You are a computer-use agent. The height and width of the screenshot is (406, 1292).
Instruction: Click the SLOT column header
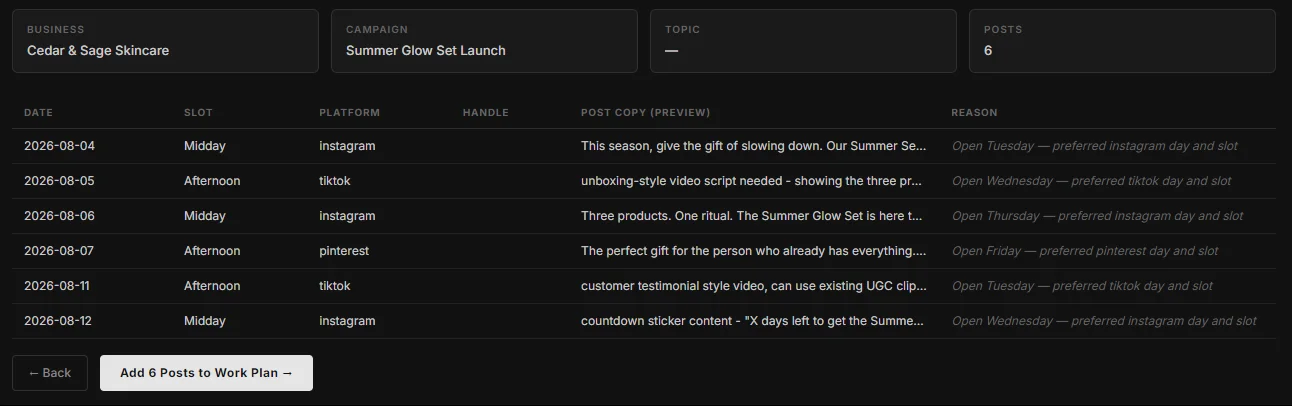pyautogui.click(x=198, y=113)
